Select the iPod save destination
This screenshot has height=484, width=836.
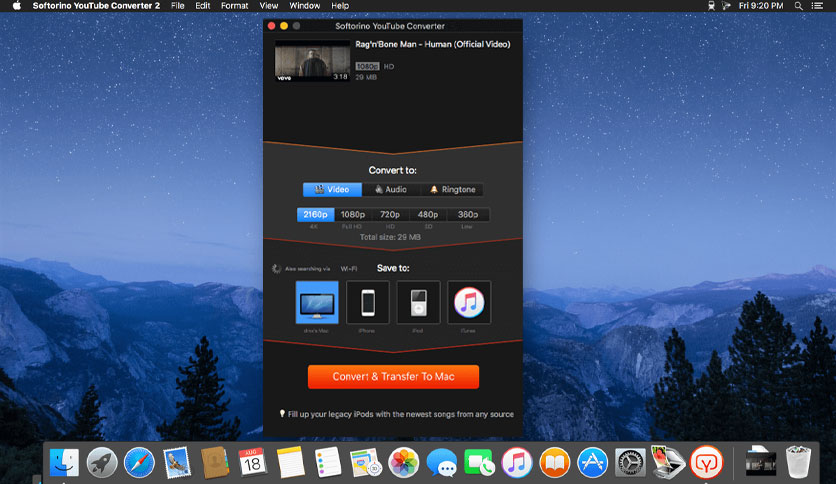coord(419,302)
